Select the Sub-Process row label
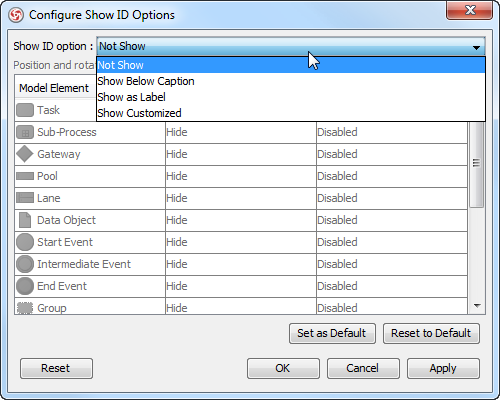Image resolution: width=500 pixels, height=400 pixels. point(67,132)
